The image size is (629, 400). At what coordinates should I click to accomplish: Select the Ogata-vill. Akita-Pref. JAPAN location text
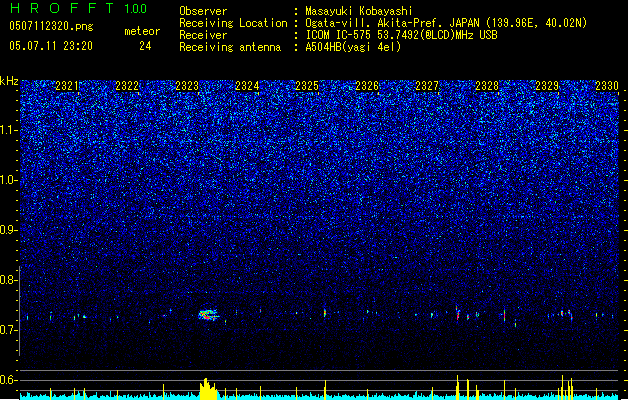coord(446,23)
